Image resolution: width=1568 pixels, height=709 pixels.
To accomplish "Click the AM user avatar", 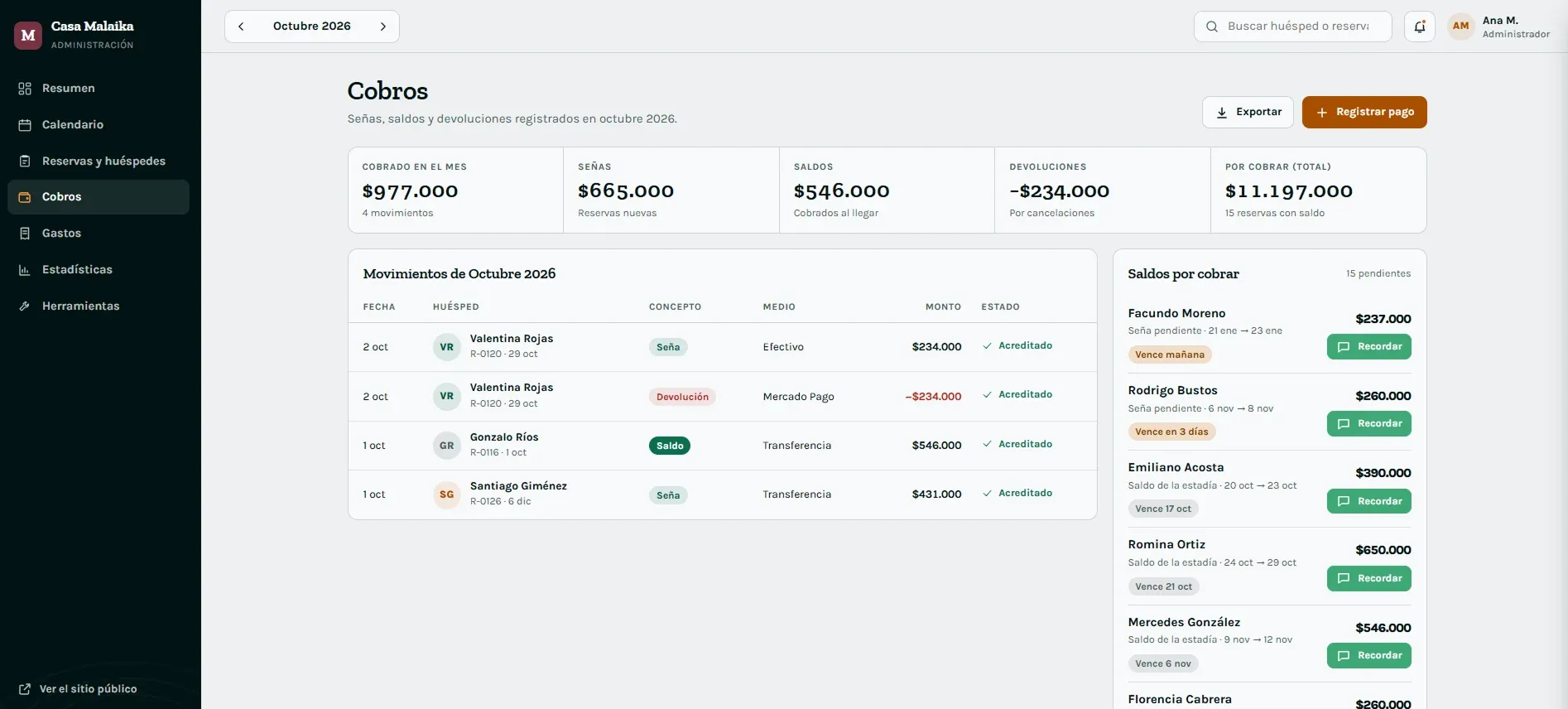I will click(1461, 27).
